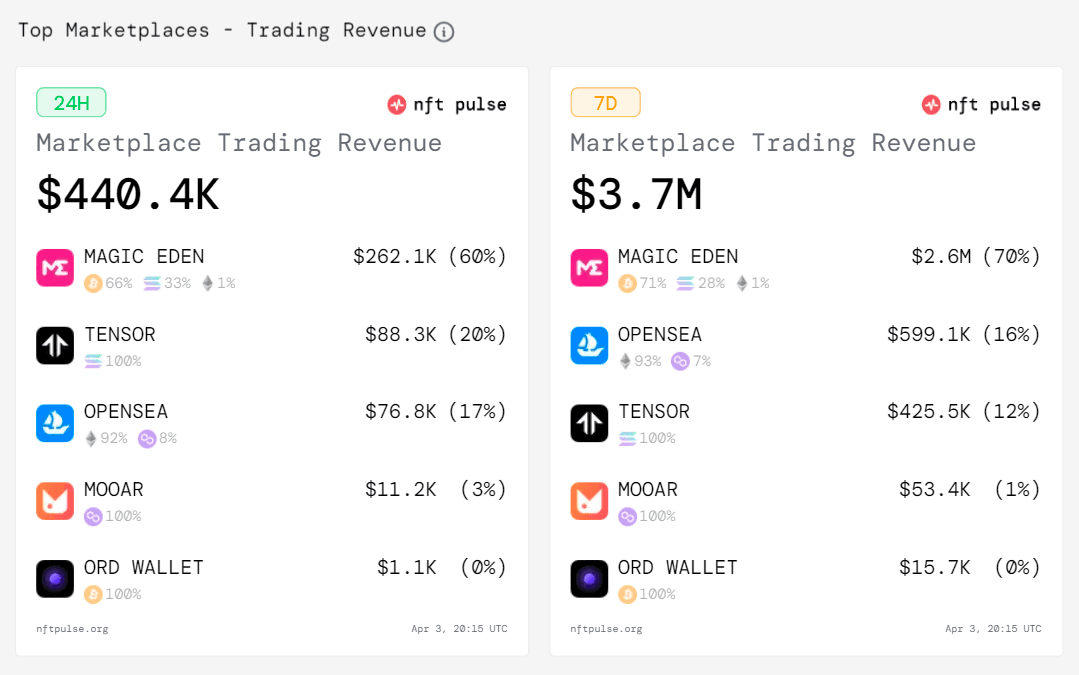Open nftpulse.org link in 7D card
This screenshot has width=1079, height=675.
pyautogui.click(x=606, y=629)
